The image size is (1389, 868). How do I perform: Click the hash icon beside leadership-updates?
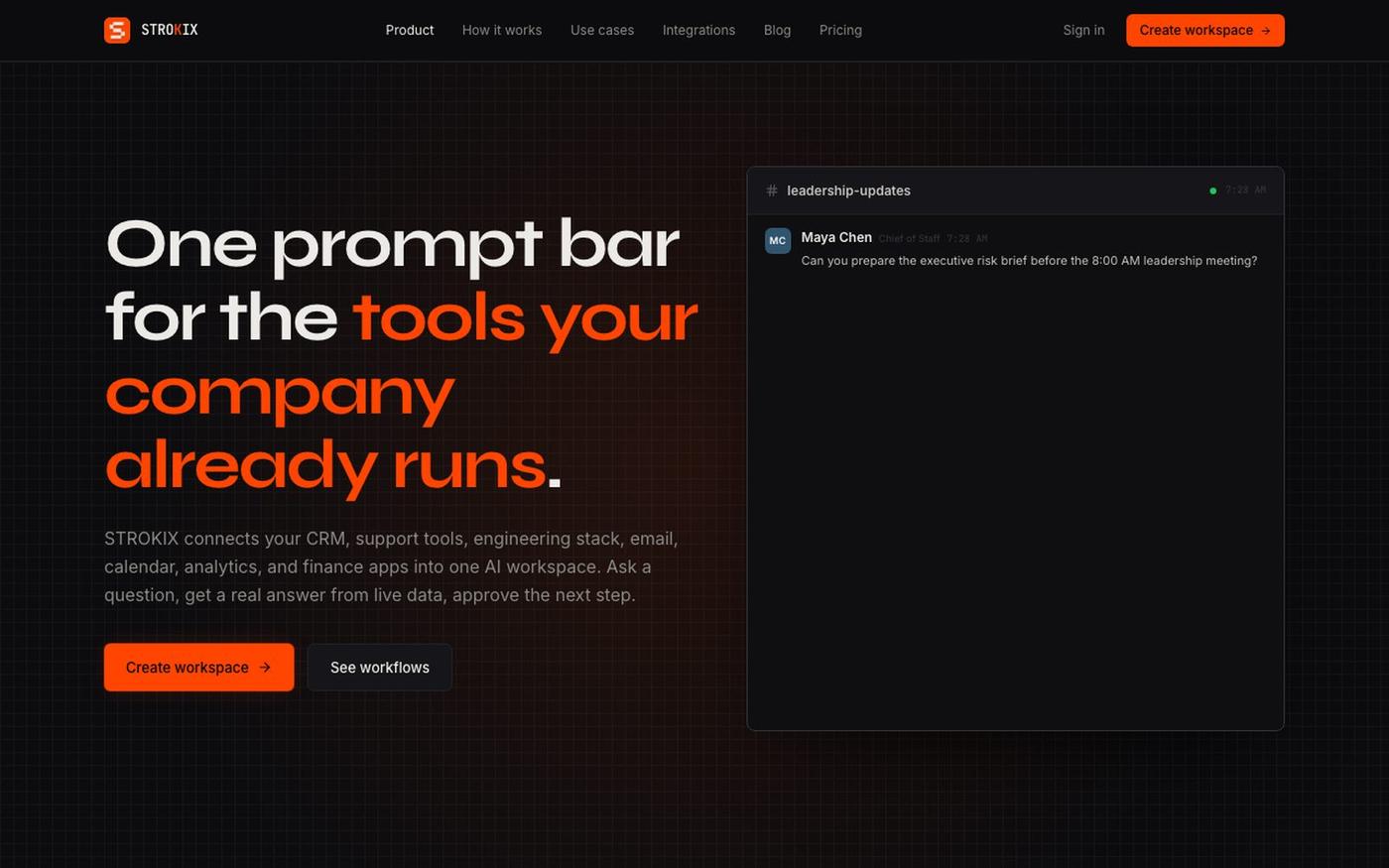772,190
